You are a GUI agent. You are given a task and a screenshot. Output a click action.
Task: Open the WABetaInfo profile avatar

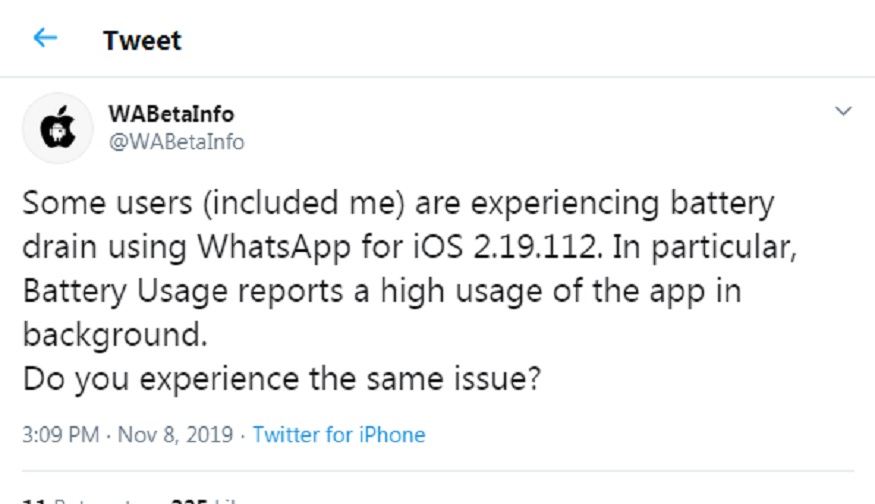point(57,128)
